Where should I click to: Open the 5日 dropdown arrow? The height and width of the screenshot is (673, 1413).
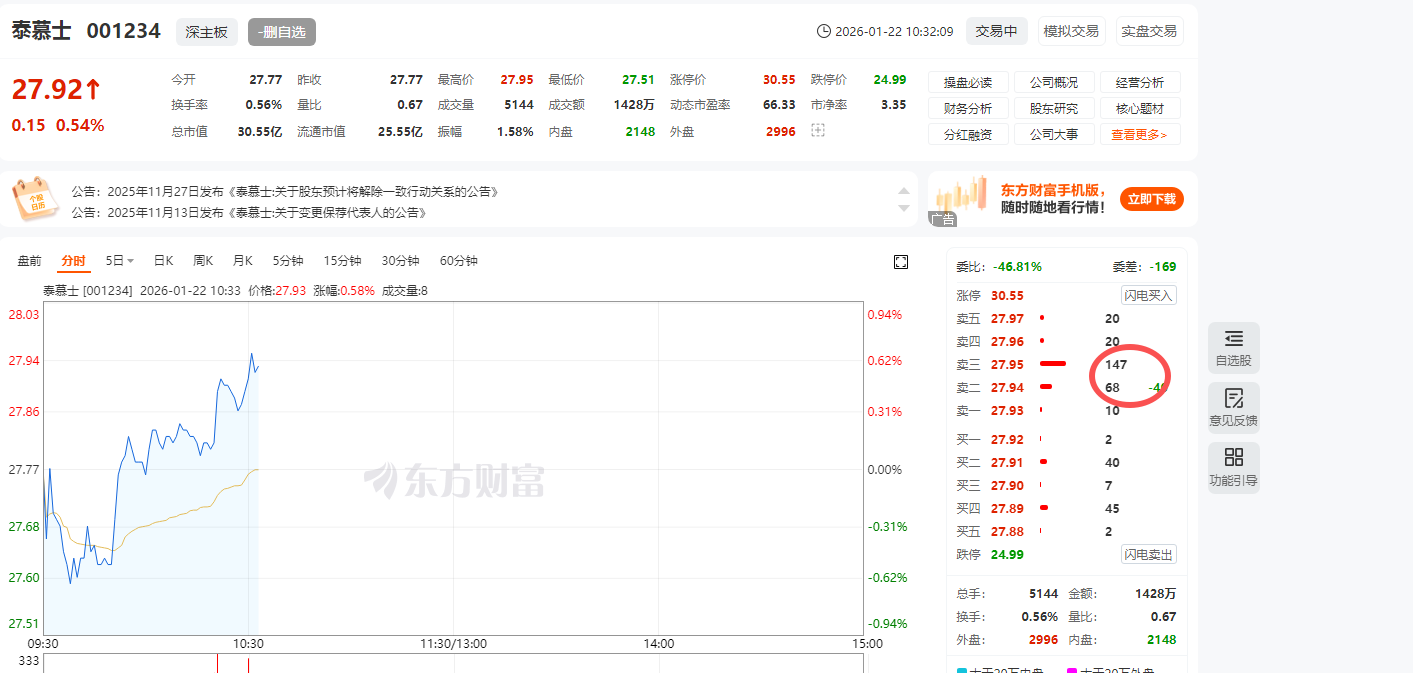tap(130, 261)
